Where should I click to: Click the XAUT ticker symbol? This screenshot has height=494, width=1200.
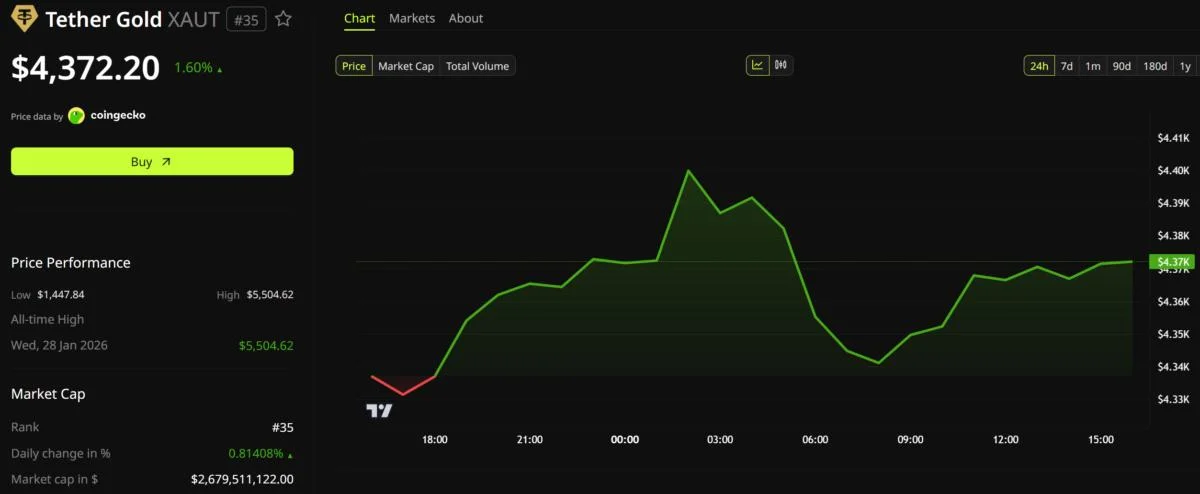pos(193,19)
